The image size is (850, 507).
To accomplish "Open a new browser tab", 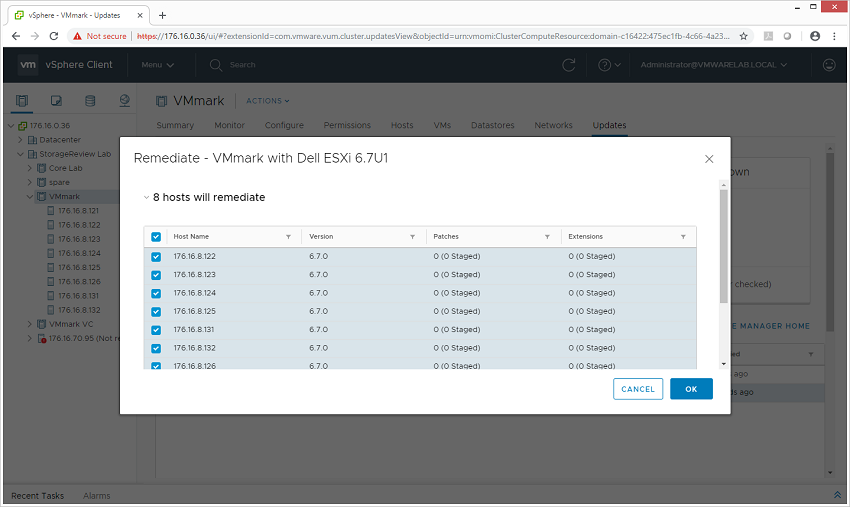I will [x=162, y=15].
